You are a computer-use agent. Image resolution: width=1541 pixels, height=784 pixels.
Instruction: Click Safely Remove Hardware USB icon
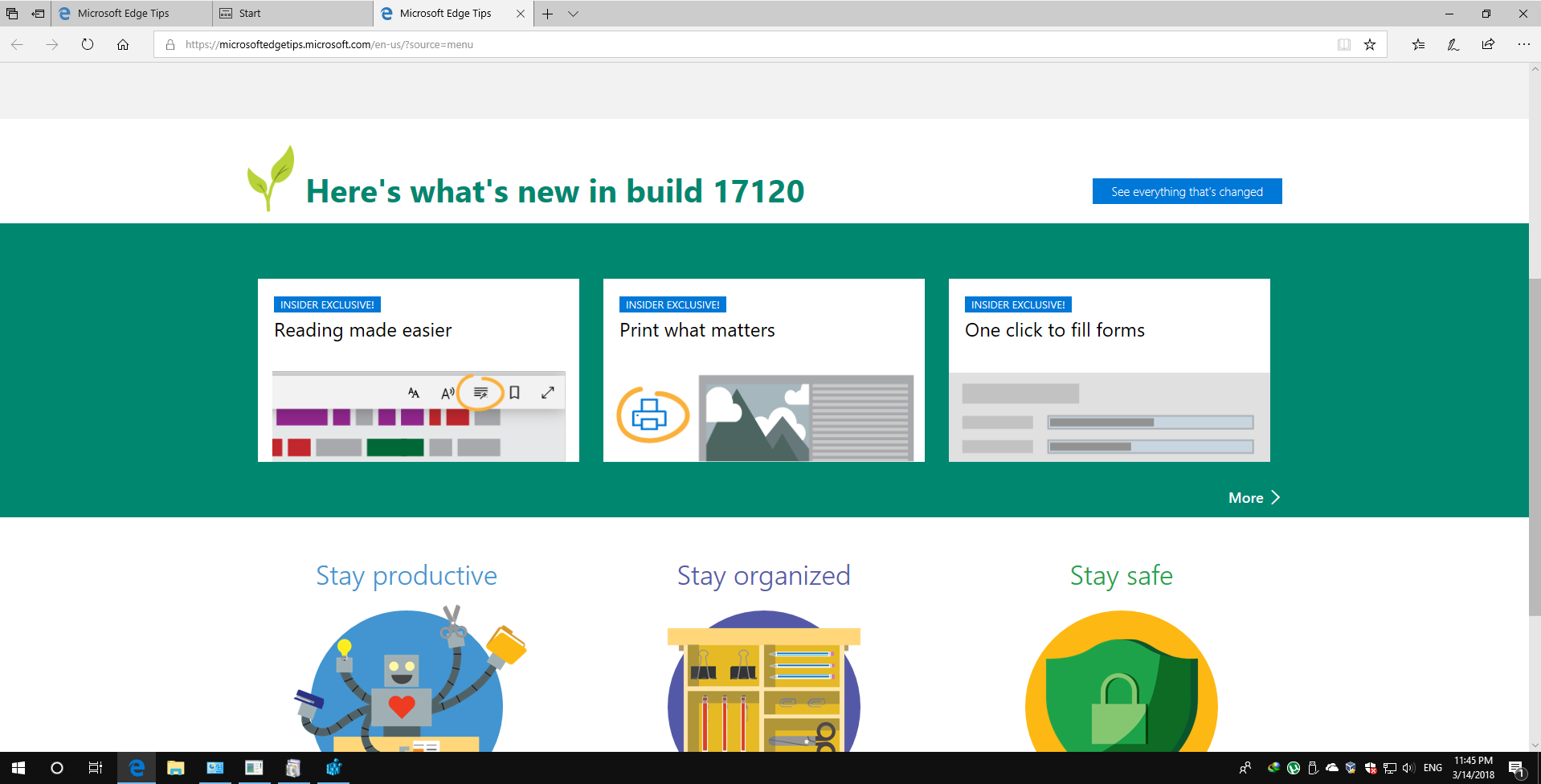tap(1313, 768)
